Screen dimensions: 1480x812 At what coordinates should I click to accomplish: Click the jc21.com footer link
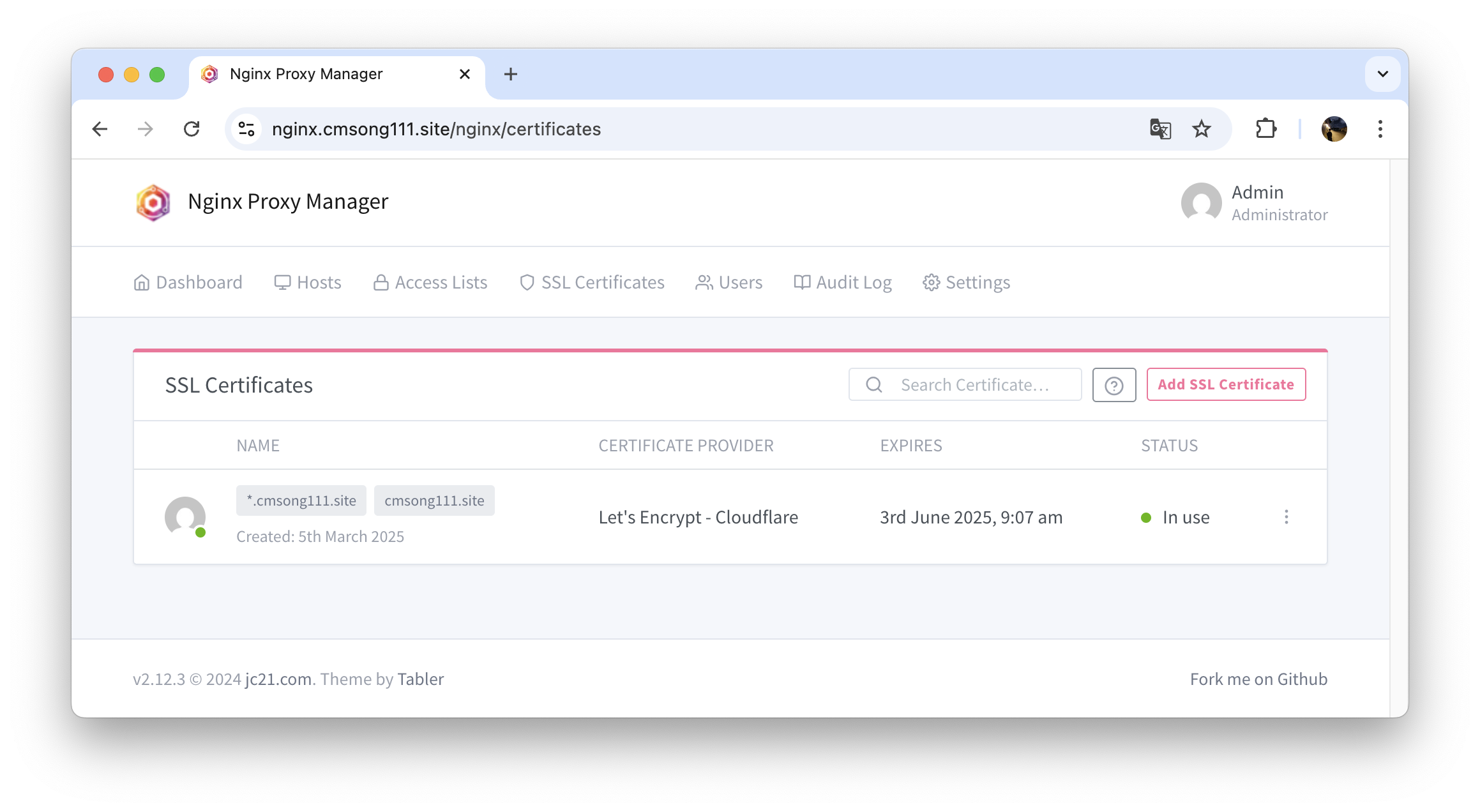(x=278, y=679)
